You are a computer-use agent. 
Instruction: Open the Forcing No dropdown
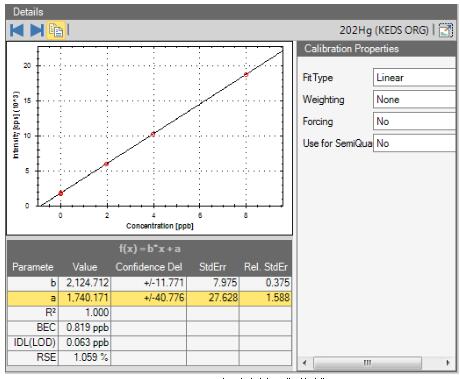[x=414, y=121]
